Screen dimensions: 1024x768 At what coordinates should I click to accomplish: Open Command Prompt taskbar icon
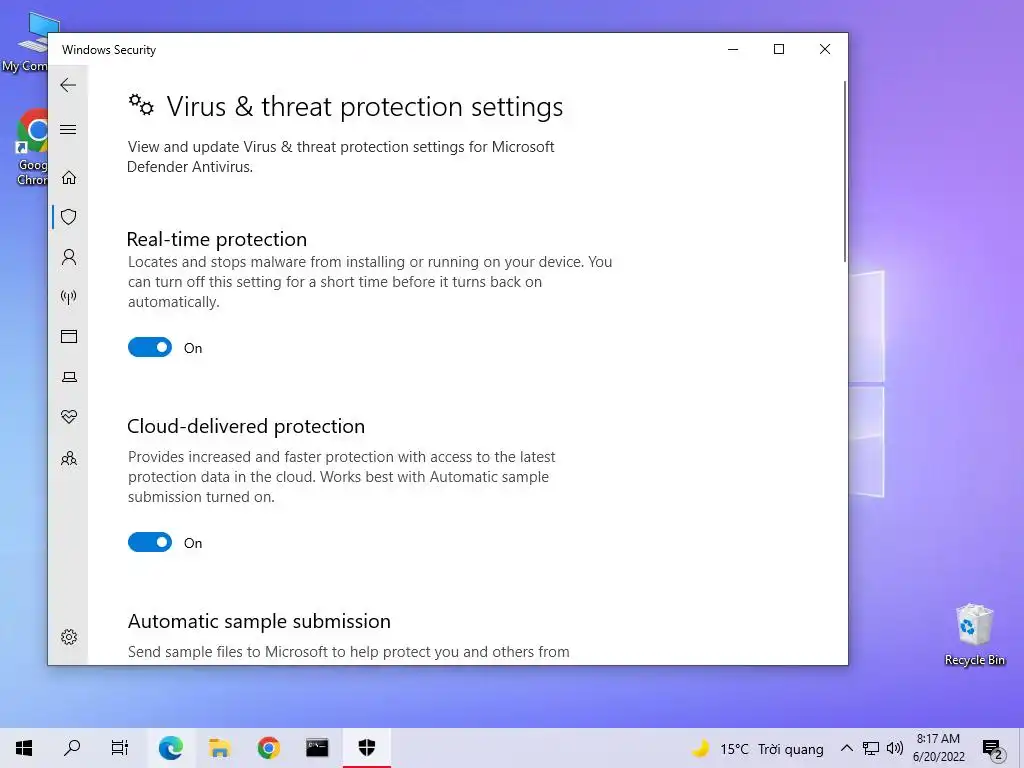(317, 748)
